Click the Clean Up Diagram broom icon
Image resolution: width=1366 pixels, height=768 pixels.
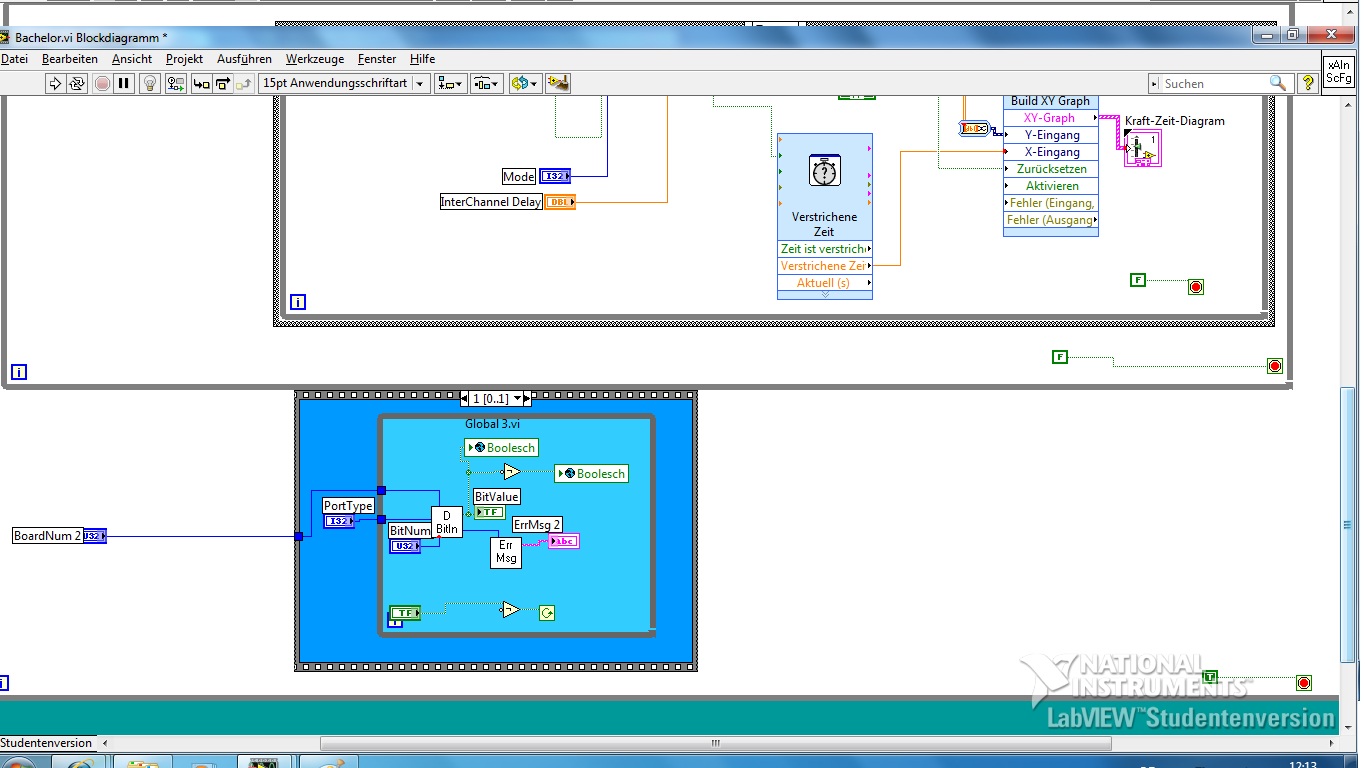click(x=558, y=83)
